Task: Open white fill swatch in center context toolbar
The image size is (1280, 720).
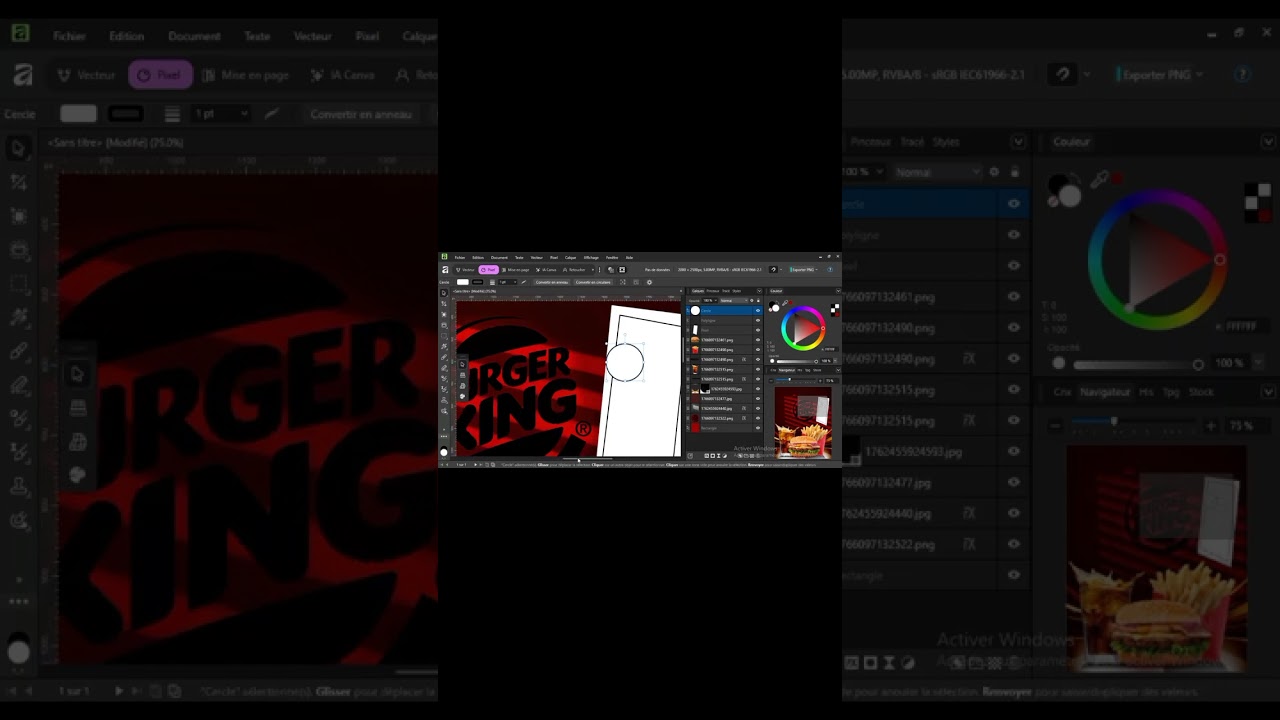Action: pos(463,282)
